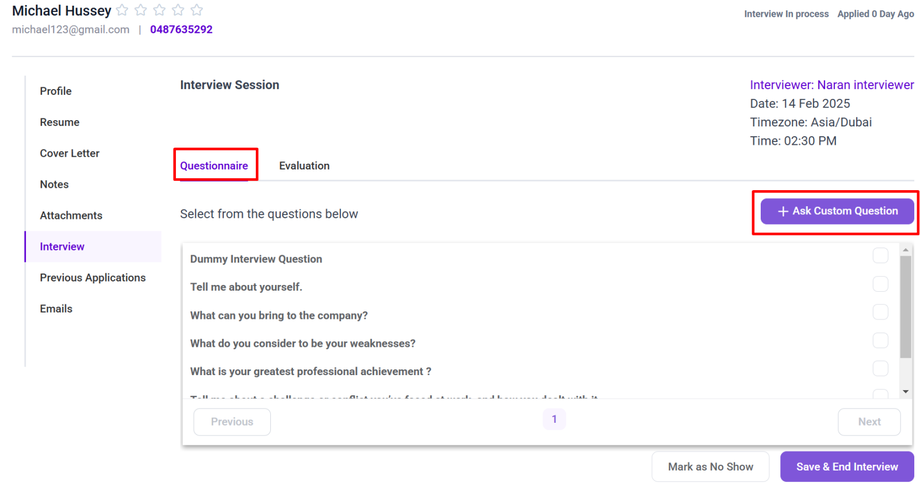Go to Previous Applications in sidebar
The width and height of the screenshot is (920, 486).
point(93,278)
